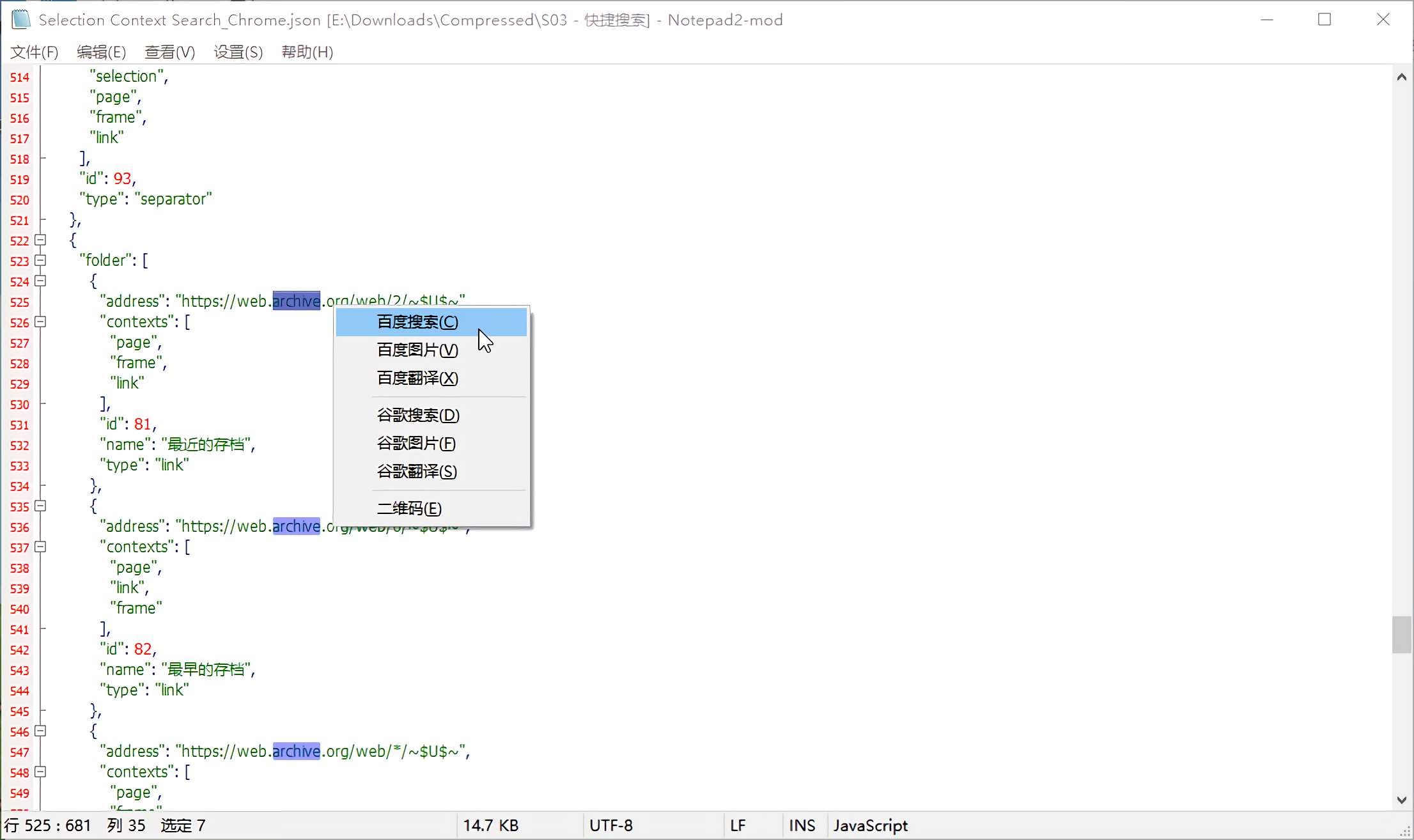Open the 文件(F) menu
The image size is (1414, 840).
tap(35, 52)
